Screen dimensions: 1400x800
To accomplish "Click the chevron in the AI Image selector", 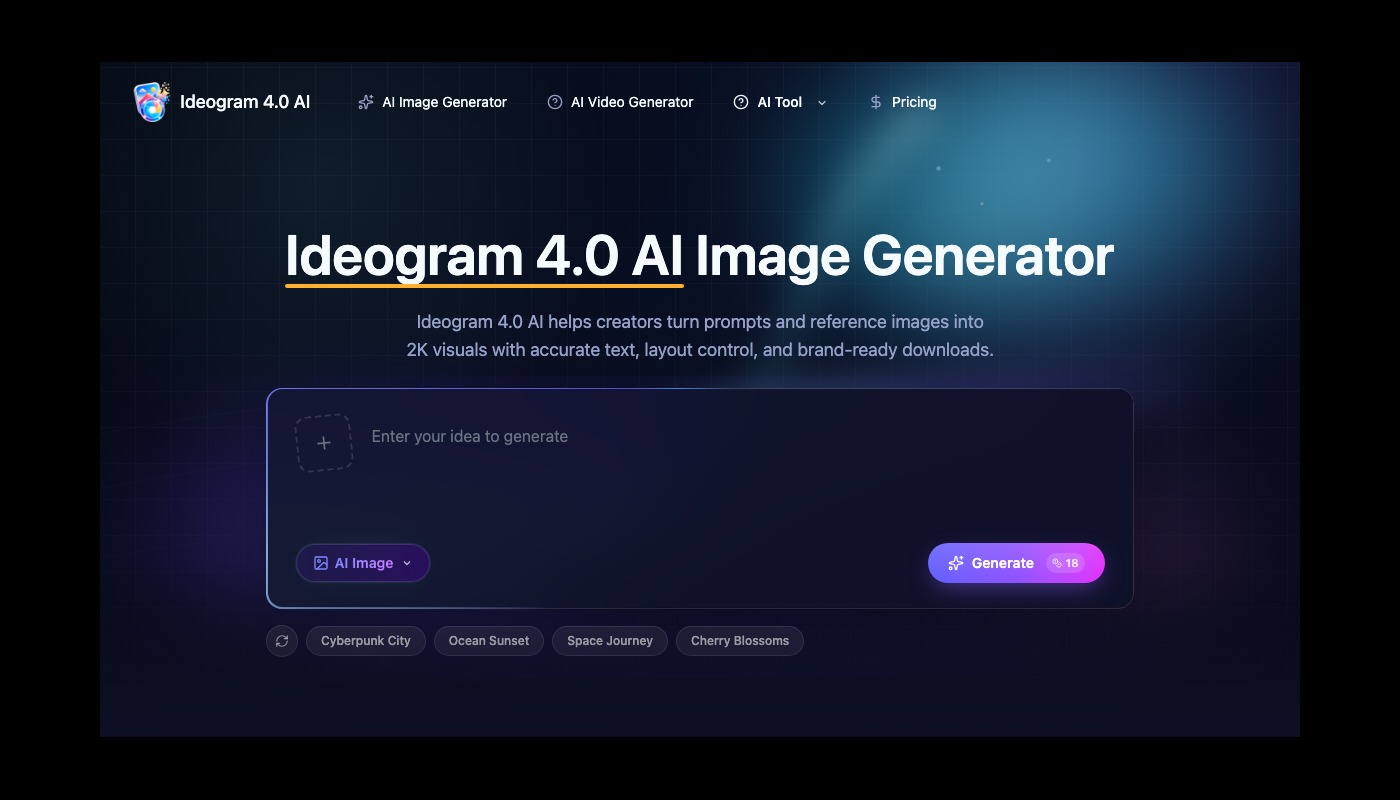I will [x=407, y=563].
